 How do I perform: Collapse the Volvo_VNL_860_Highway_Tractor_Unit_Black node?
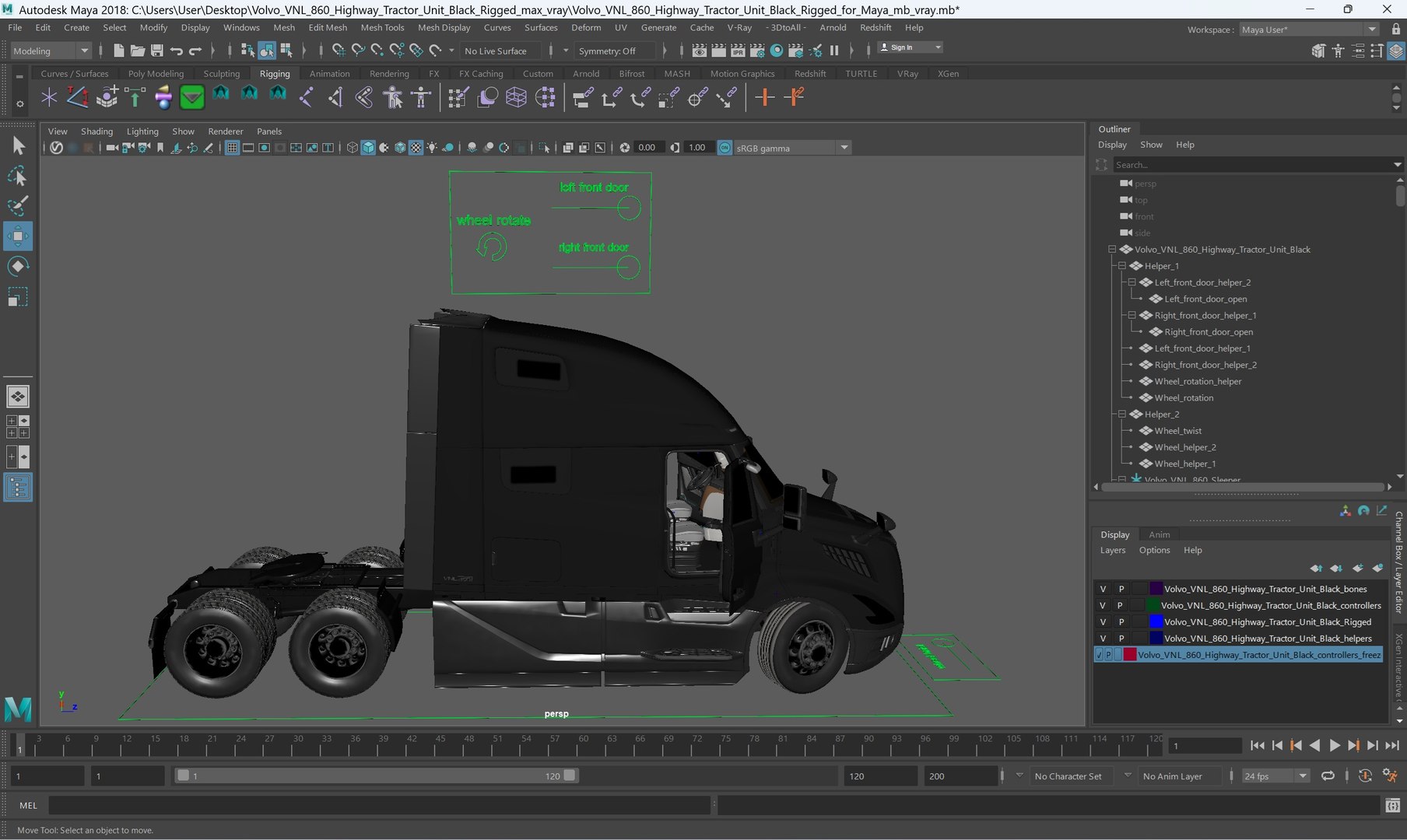(x=1112, y=250)
